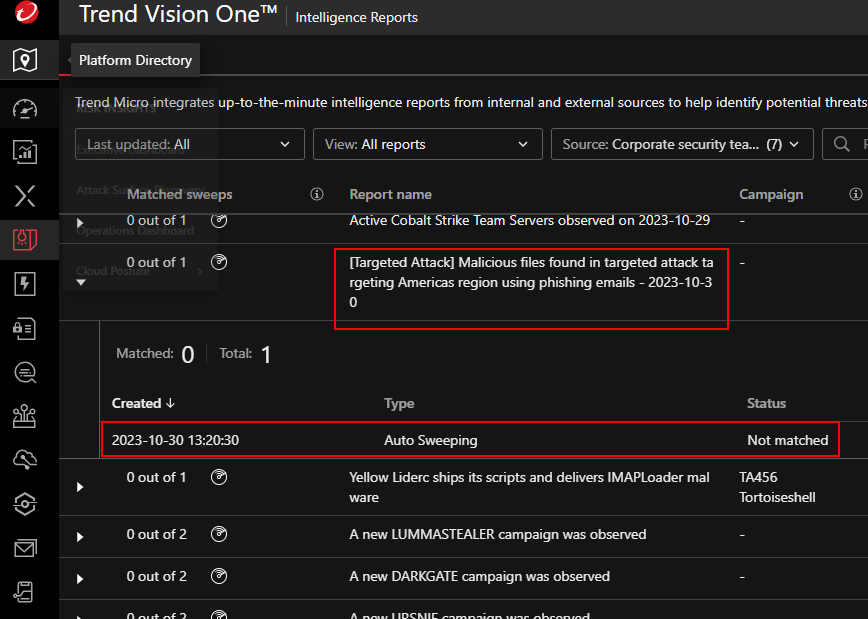Open the dashboards chart icon in sidebar

(x=25, y=152)
